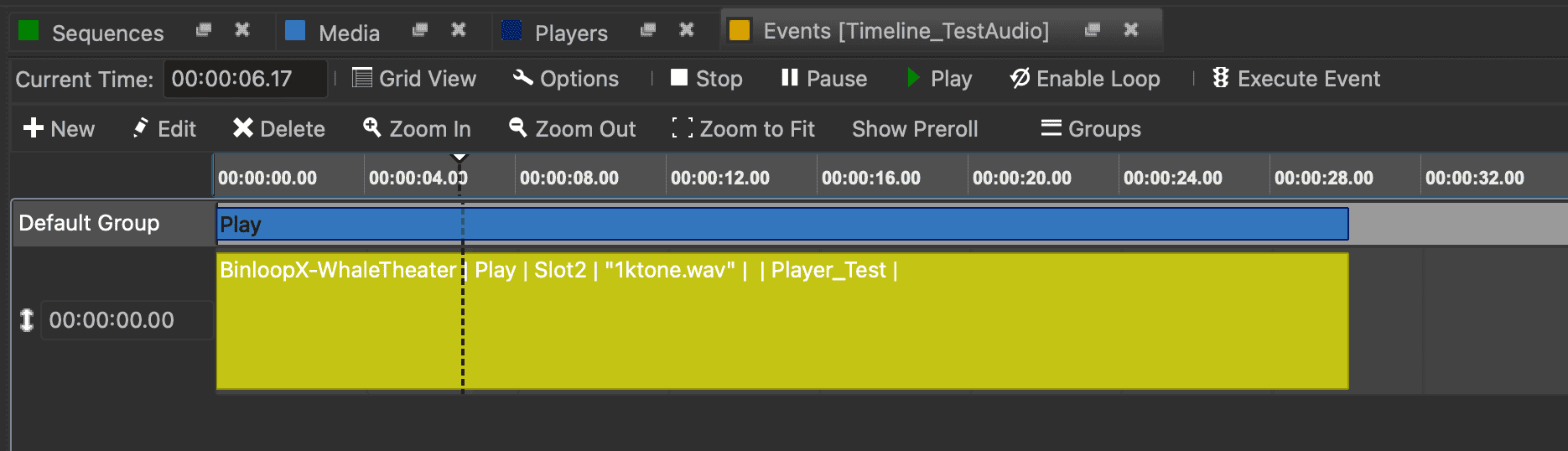Edit the selected event
This screenshot has width=1568, height=451.
click(x=164, y=129)
